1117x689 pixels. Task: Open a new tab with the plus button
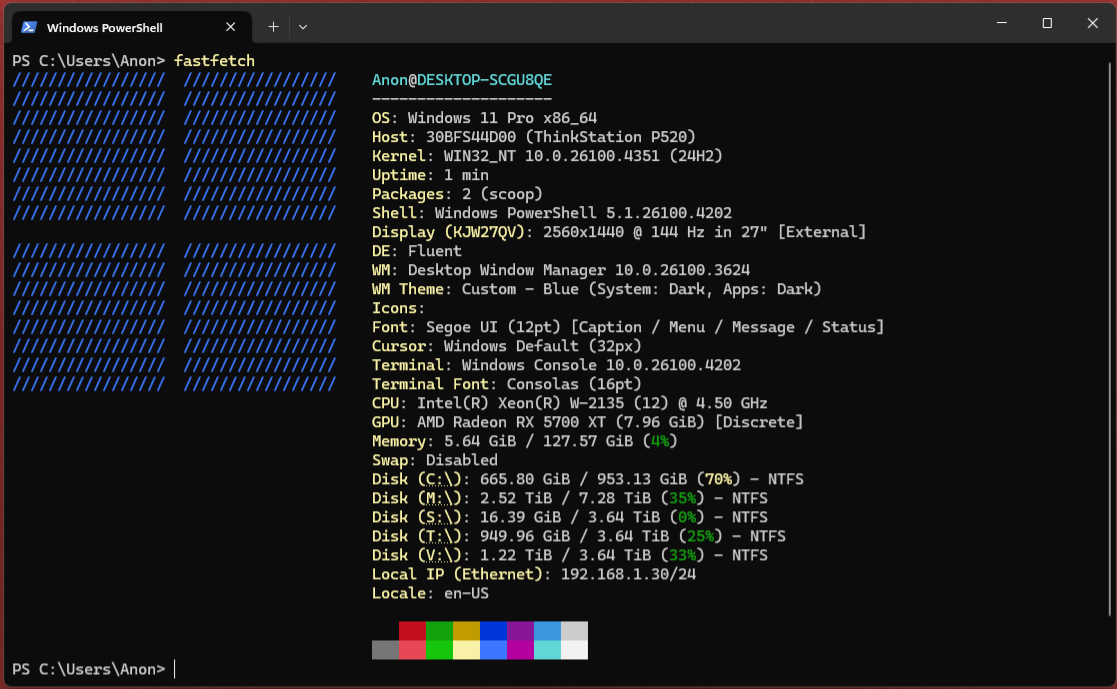(273, 27)
